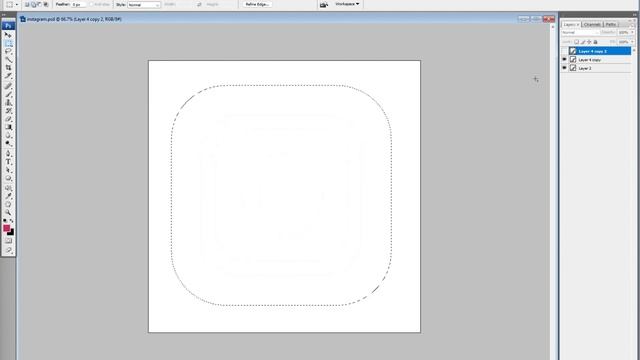Hide the Layer 4 copy layer
The width and height of the screenshot is (640, 360).
[564, 60]
